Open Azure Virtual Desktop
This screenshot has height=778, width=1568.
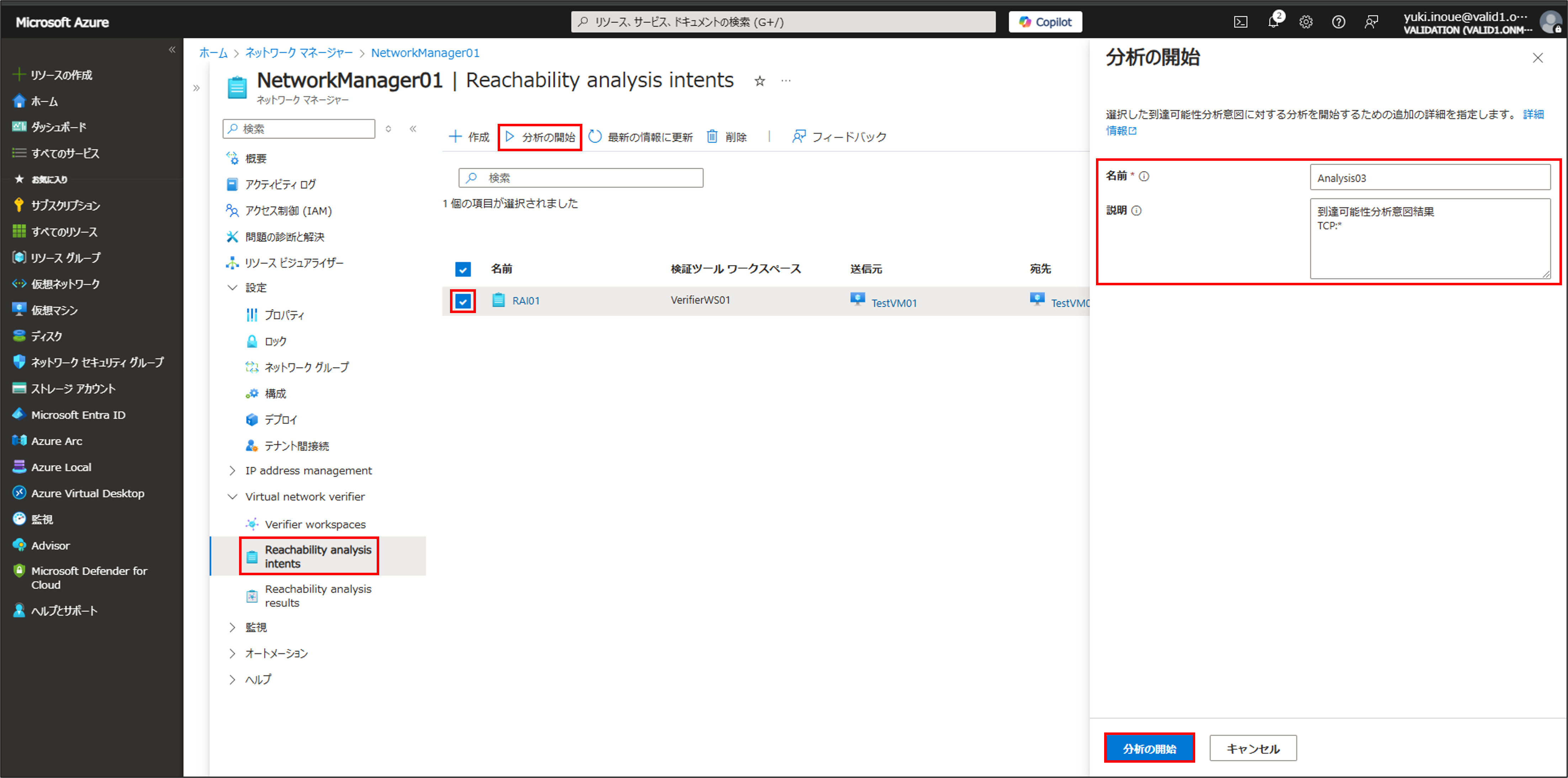(79, 493)
